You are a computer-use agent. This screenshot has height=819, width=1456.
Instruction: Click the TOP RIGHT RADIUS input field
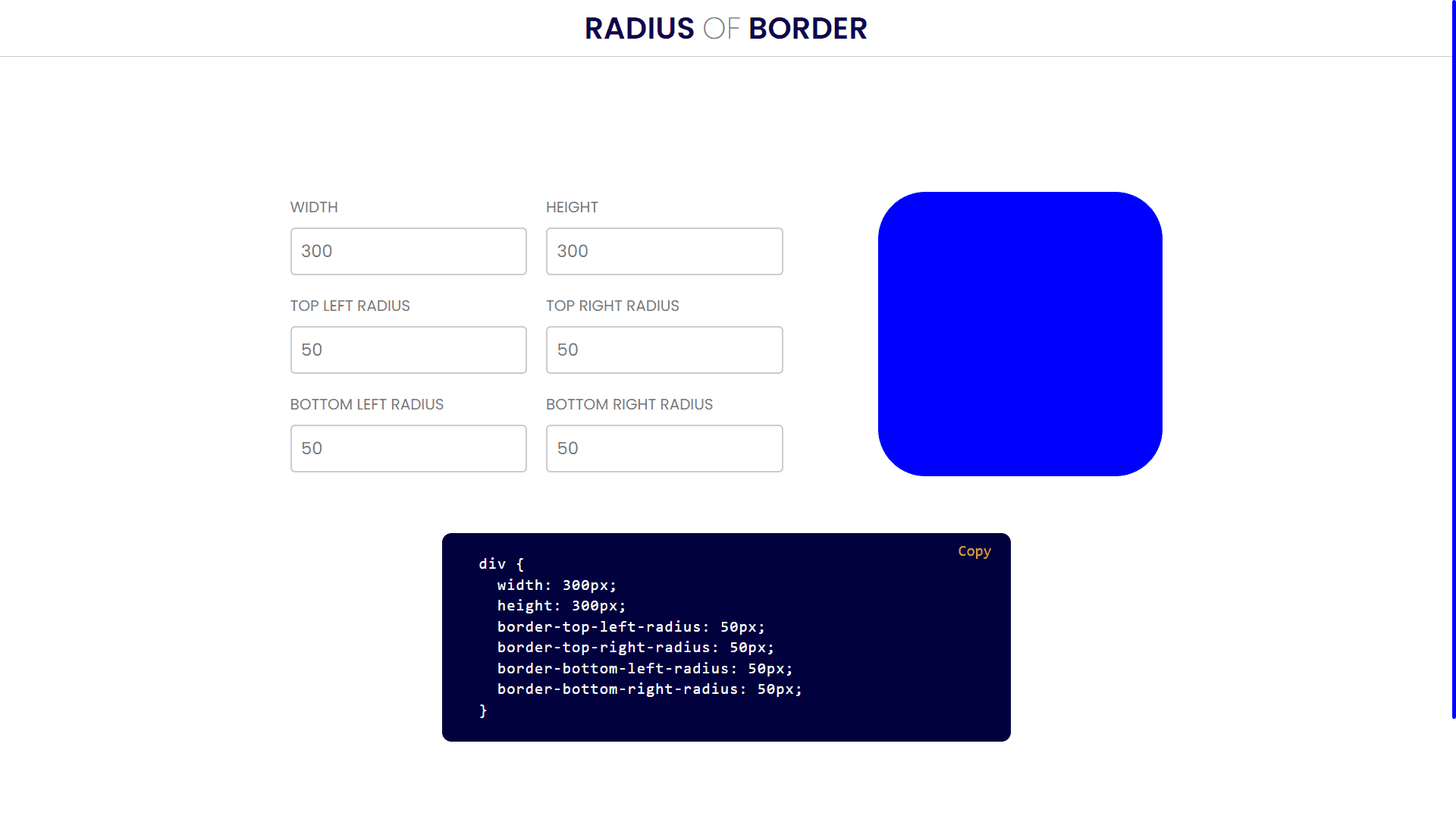click(664, 349)
